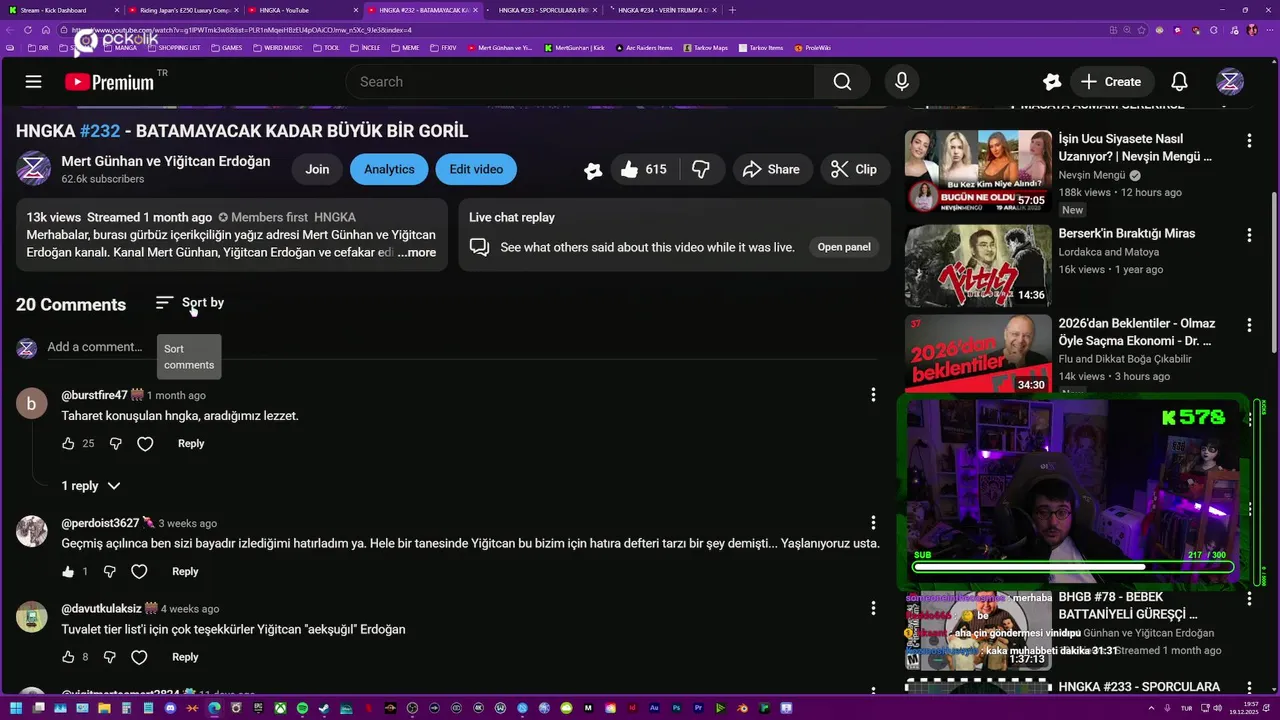Like the video with 615 likes
This screenshot has width=1280, height=720.
[x=642, y=170]
